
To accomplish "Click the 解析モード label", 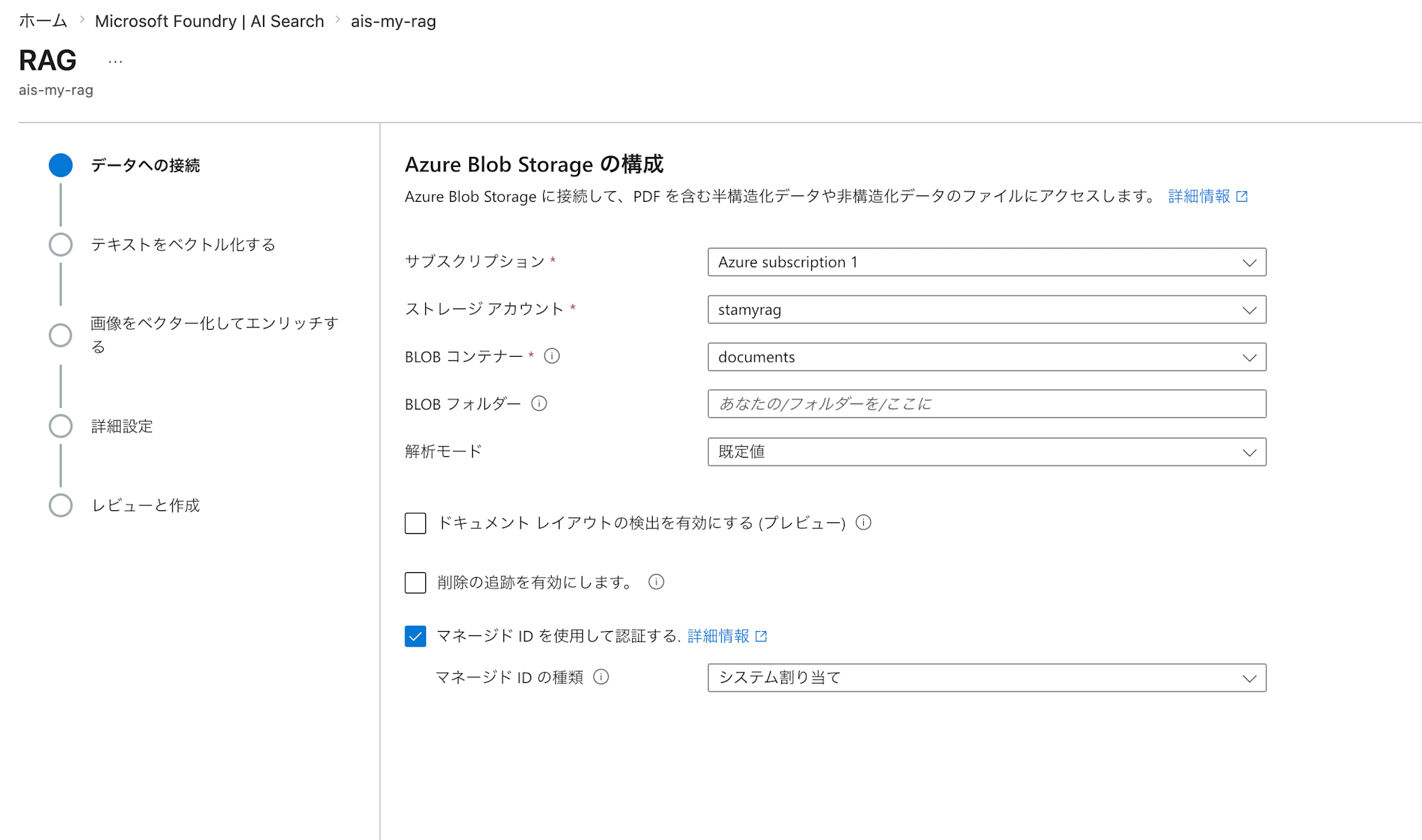I will click(x=444, y=451).
